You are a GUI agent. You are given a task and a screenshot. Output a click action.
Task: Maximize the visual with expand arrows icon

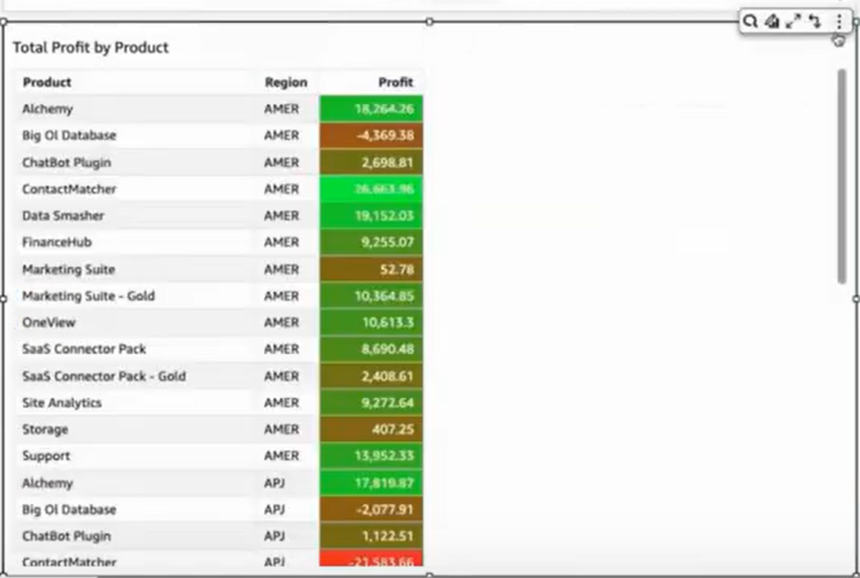click(x=793, y=21)
